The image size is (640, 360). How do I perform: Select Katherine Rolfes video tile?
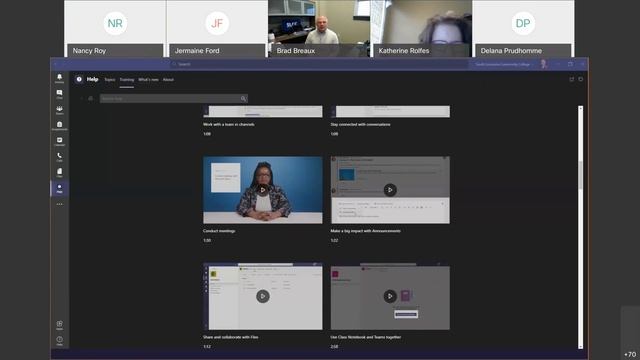click(421, 29)
